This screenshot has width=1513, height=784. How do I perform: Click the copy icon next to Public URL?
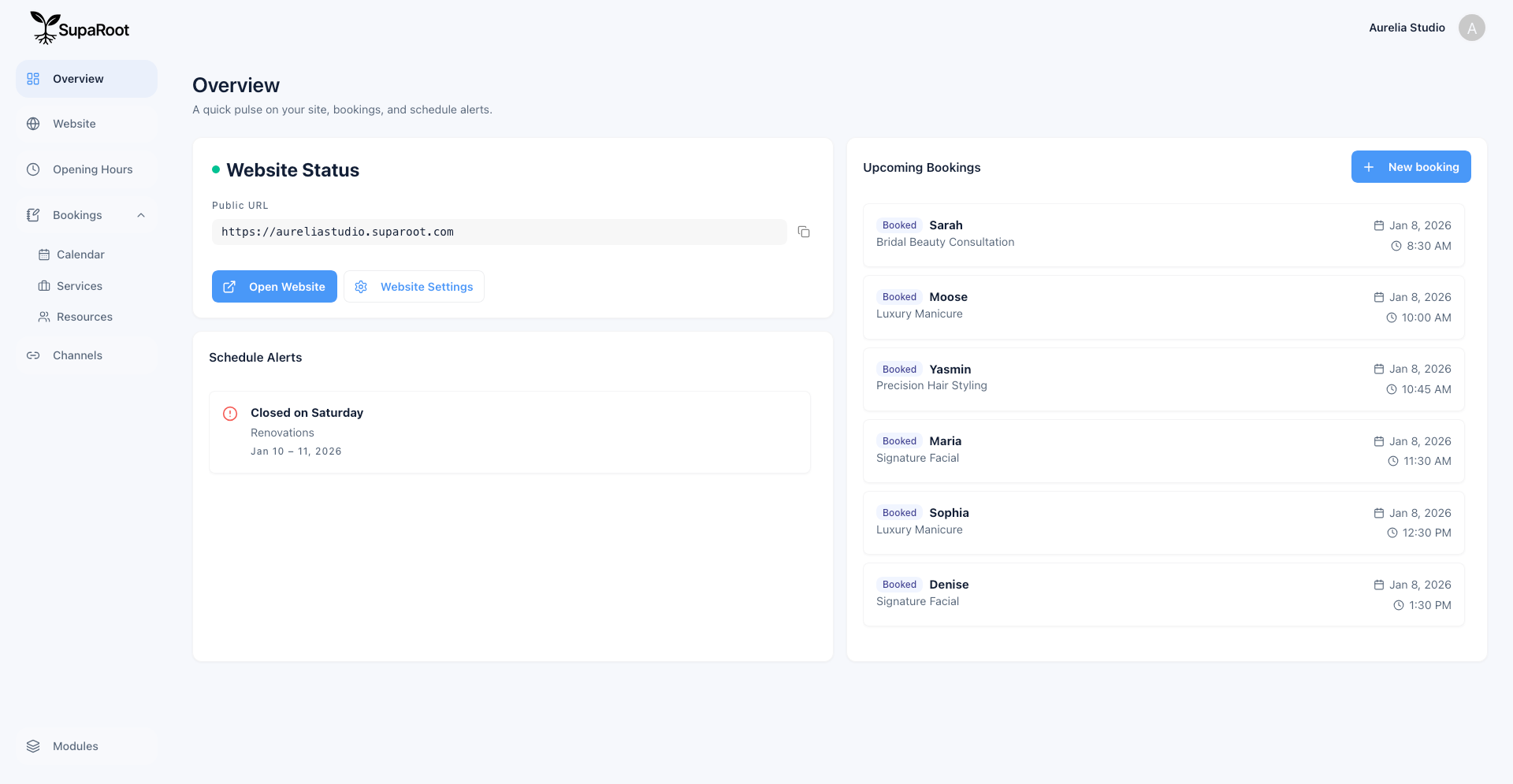click(x=803, y=232)
